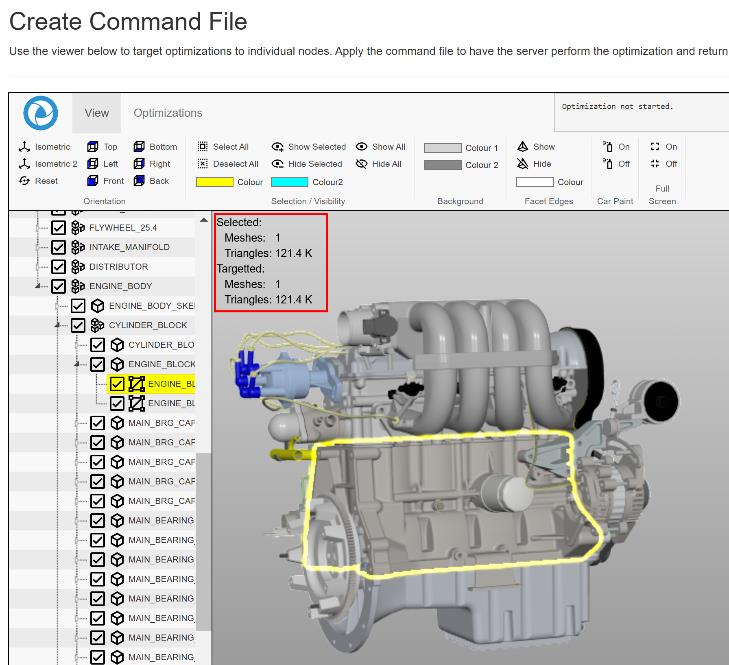Uncheck the INTAKE_MANIFOLD checkbox
The height and width of the screenshot is (665, 729).
click(x=58, y=247)
